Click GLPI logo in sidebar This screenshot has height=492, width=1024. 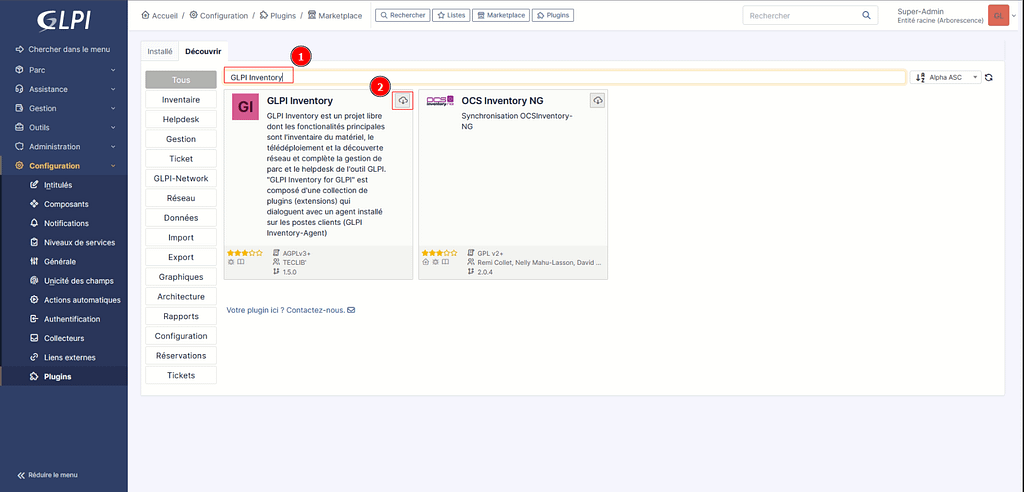(64, 19)
